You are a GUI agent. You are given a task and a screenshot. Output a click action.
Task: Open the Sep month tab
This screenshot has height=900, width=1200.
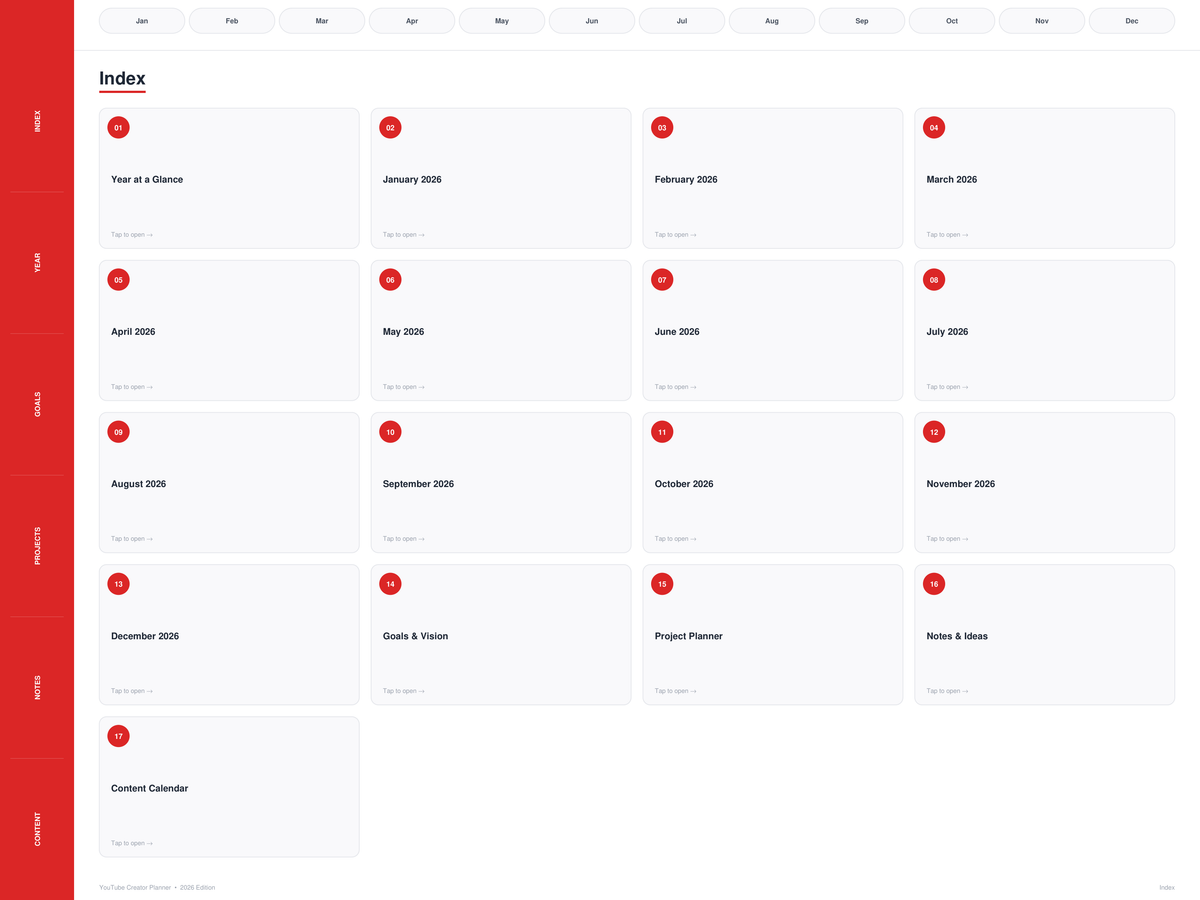pos(862,21)
